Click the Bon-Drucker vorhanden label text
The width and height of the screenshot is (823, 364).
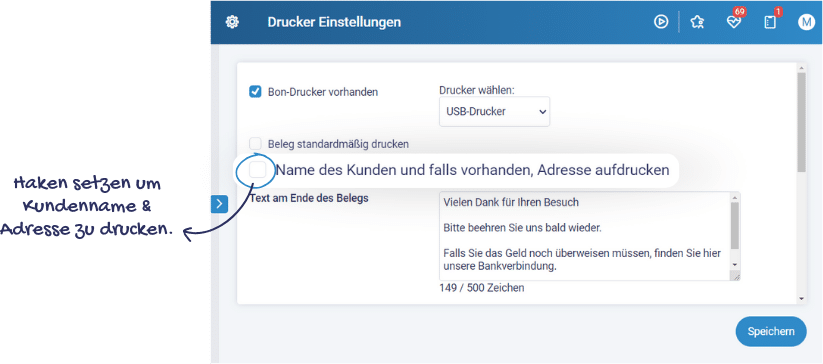[x=323, y=92]
